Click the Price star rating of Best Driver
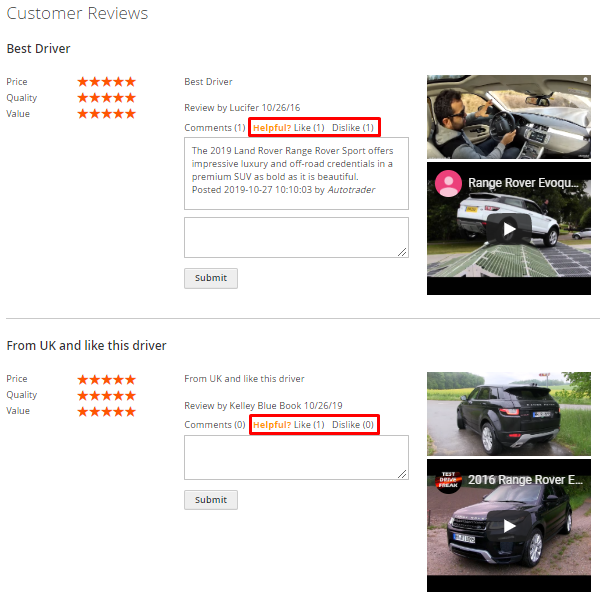This screenshot has width=600, height=600. (106, 82)
